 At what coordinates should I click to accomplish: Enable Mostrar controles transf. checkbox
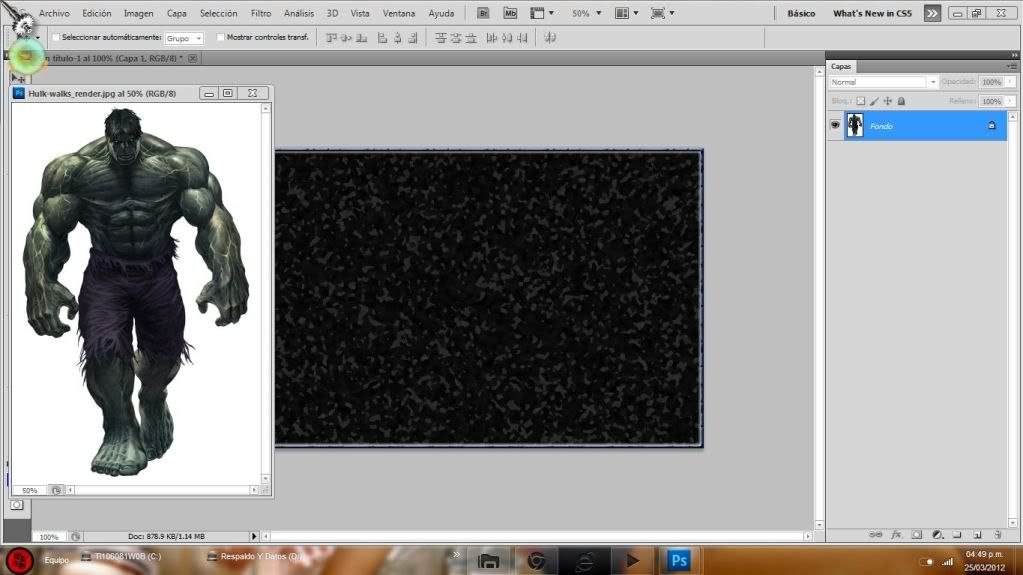coord(221,37)
